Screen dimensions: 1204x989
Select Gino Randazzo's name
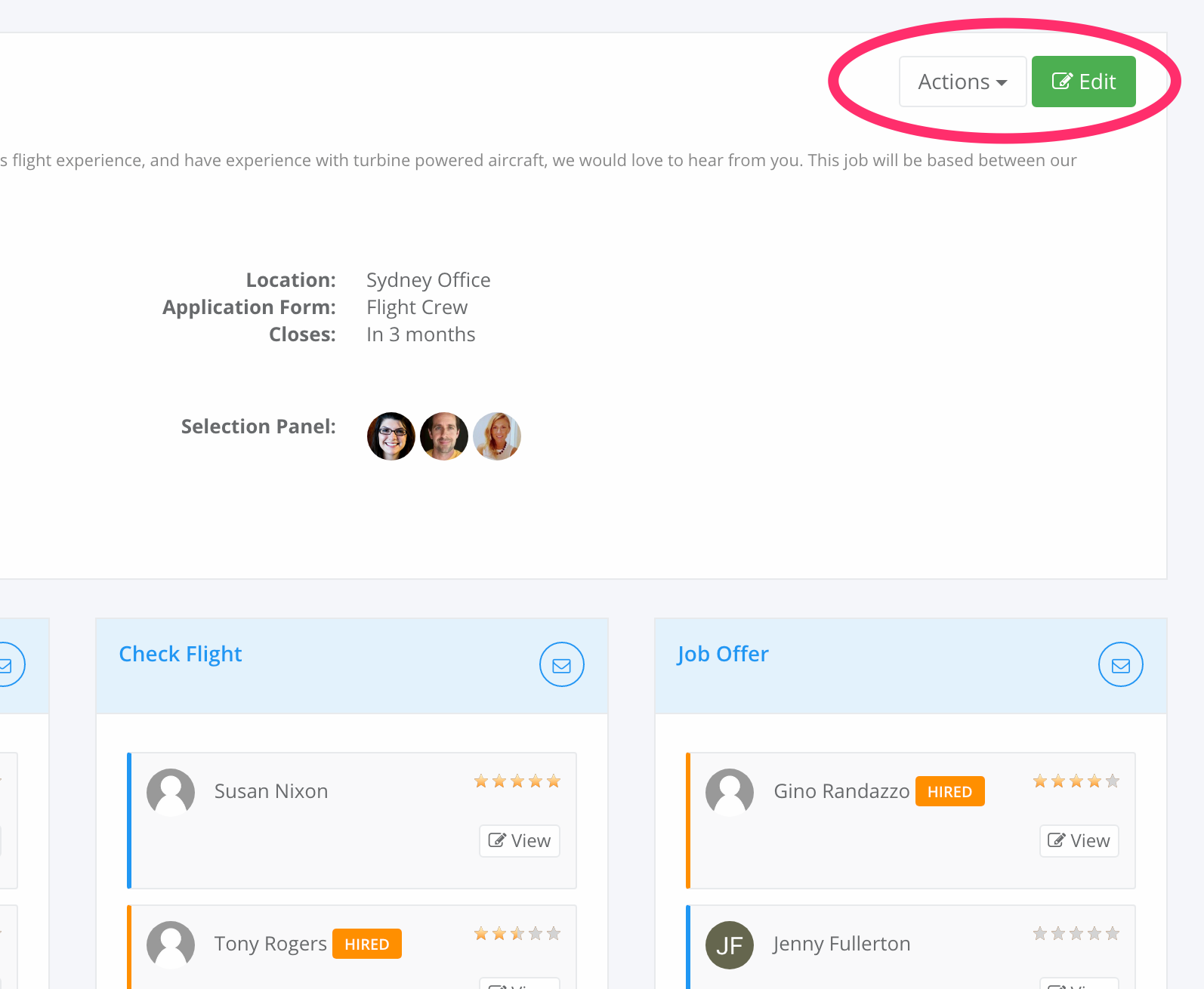point(841,791)
